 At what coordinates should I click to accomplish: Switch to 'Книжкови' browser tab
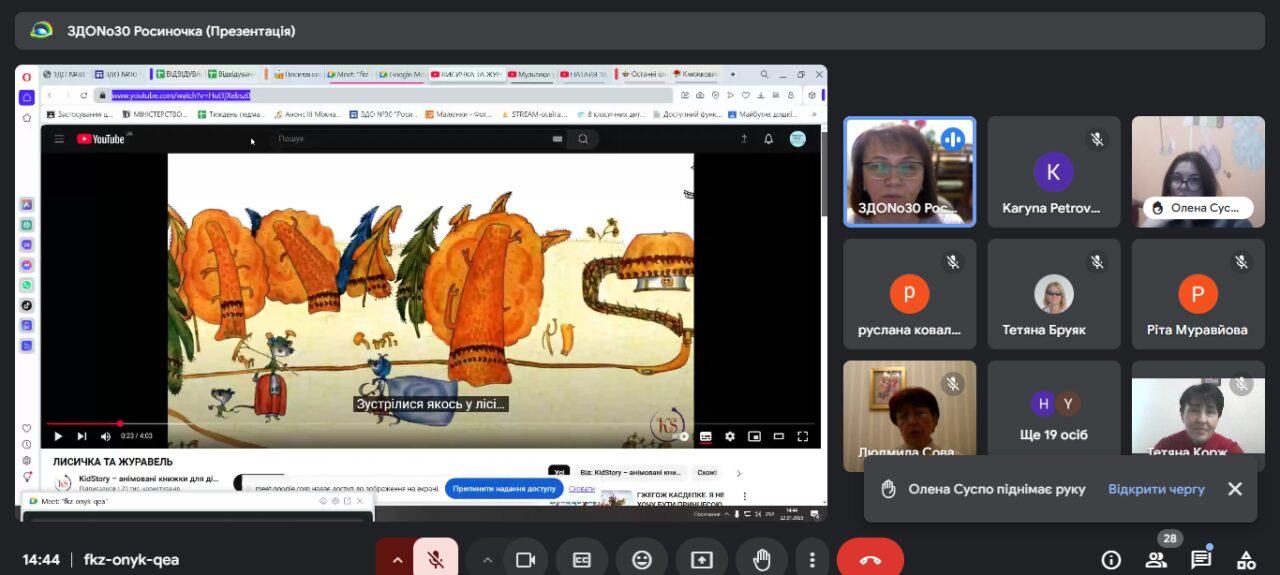point(695,74)
